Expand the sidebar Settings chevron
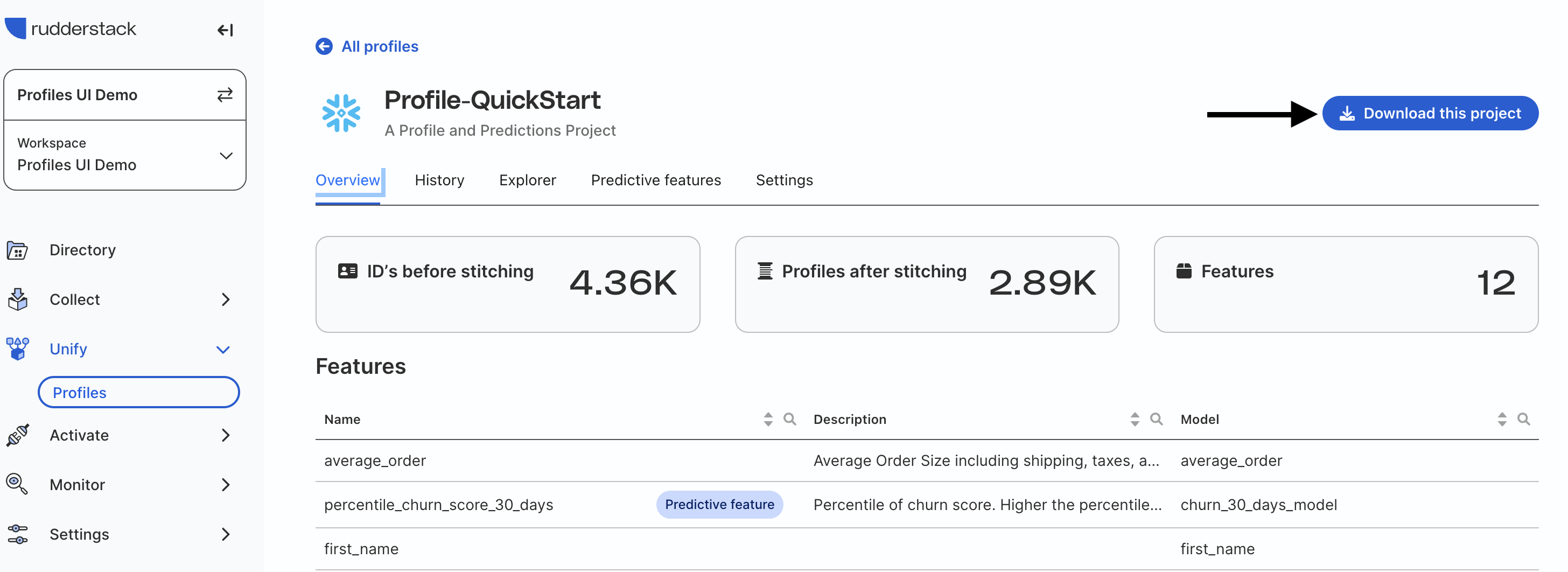1568x572 pixels. [x=225, y=534]
